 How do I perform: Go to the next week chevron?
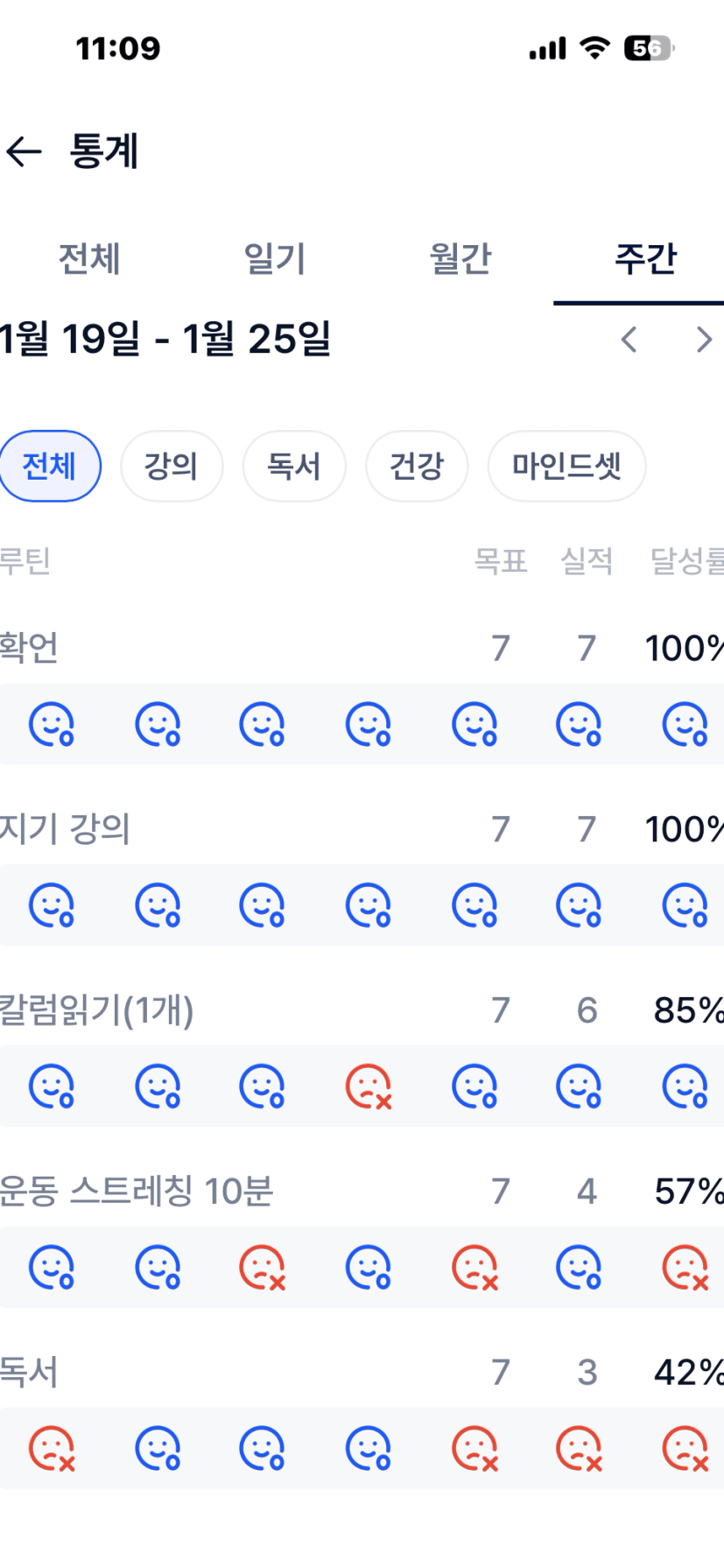pos(703,339)
